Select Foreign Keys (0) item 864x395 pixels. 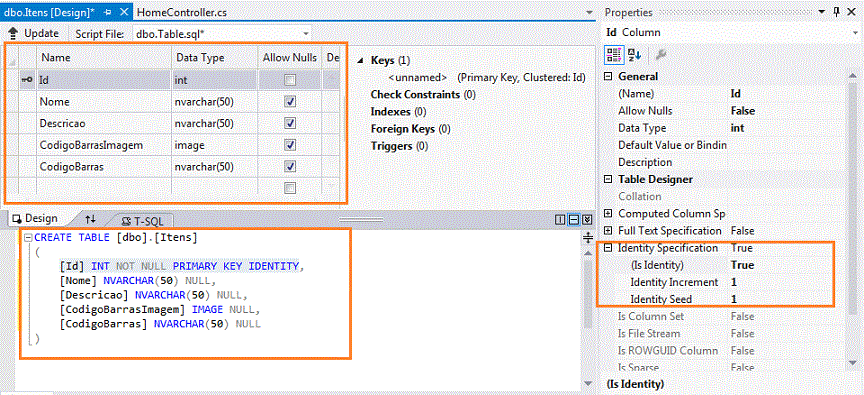(x=411, y=129)
